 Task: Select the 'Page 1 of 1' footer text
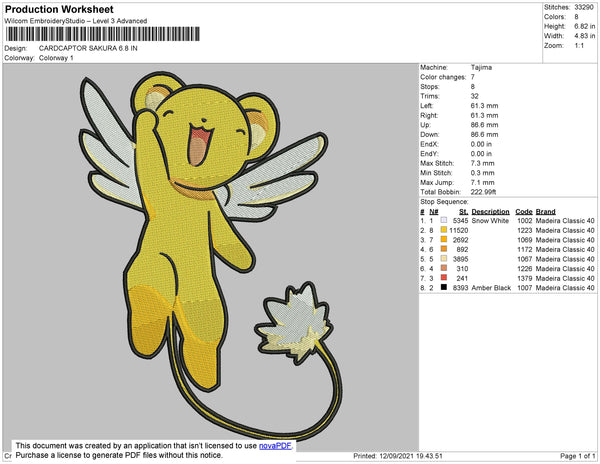tap(577, 456)
